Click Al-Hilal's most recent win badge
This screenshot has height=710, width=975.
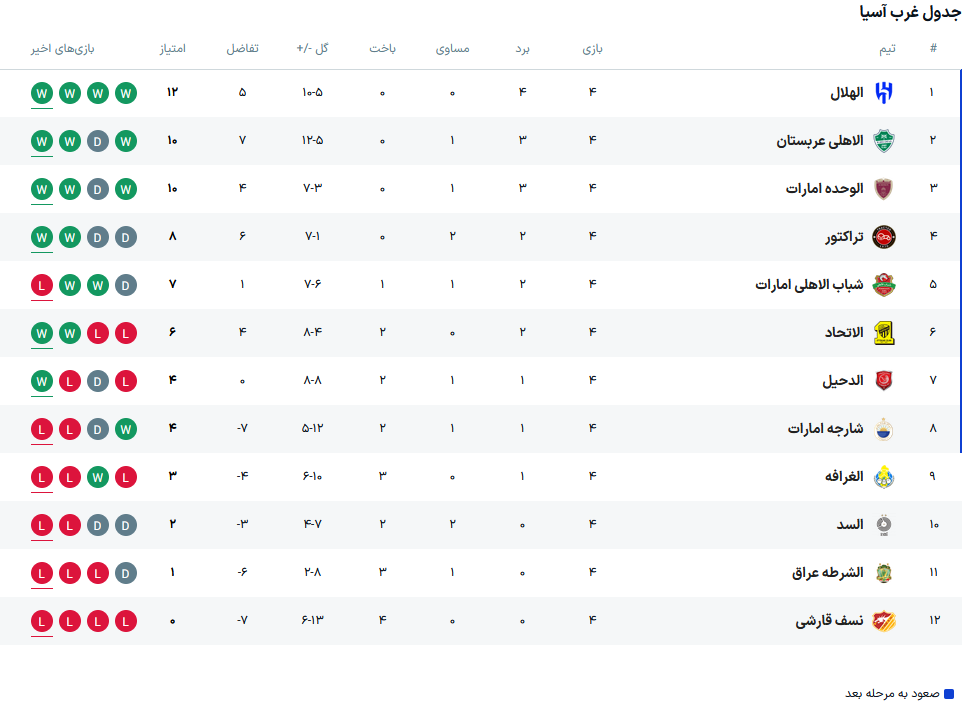point(42,93)
